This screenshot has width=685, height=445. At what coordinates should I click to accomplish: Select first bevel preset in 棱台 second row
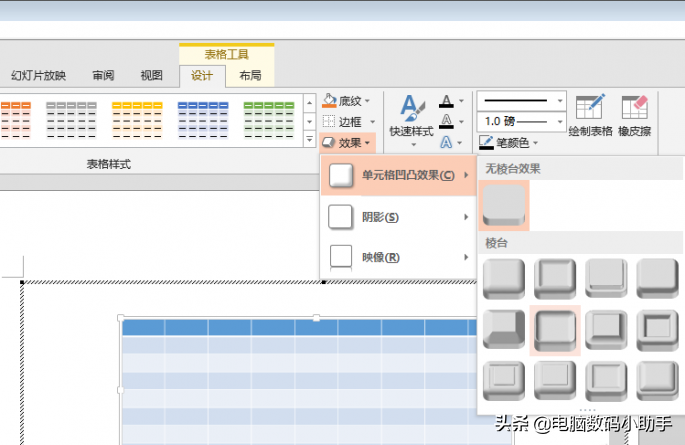click(504, 330)
